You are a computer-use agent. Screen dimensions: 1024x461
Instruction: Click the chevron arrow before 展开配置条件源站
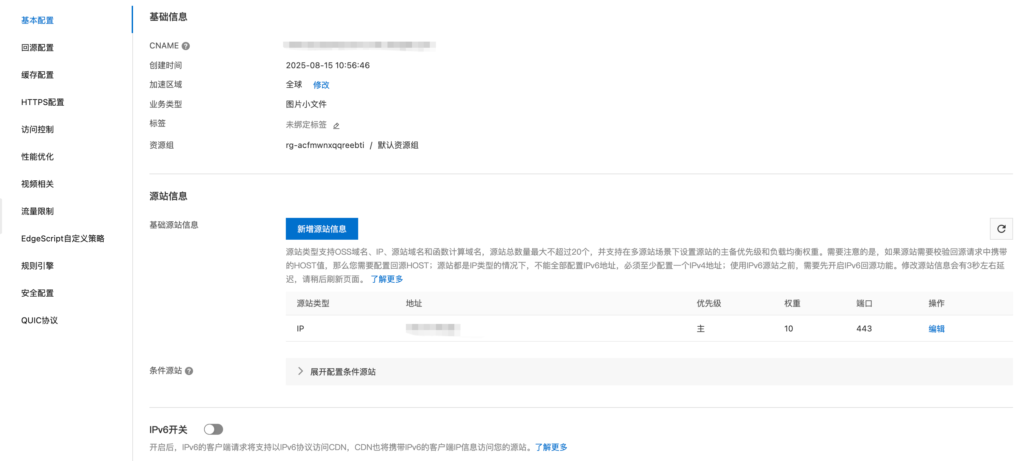pos(300,372)
